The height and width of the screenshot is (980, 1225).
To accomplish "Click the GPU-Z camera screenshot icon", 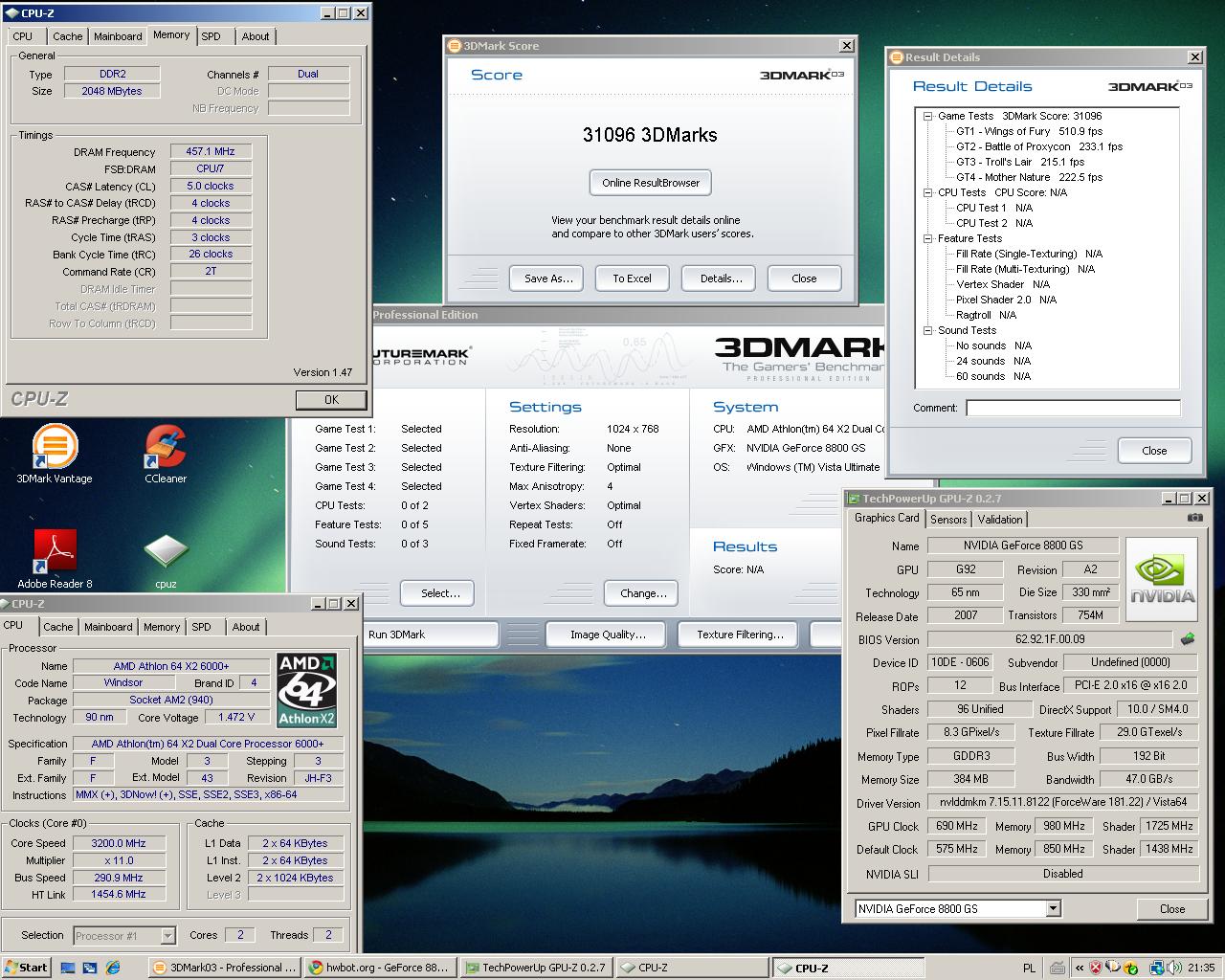I will point(1194,518).
